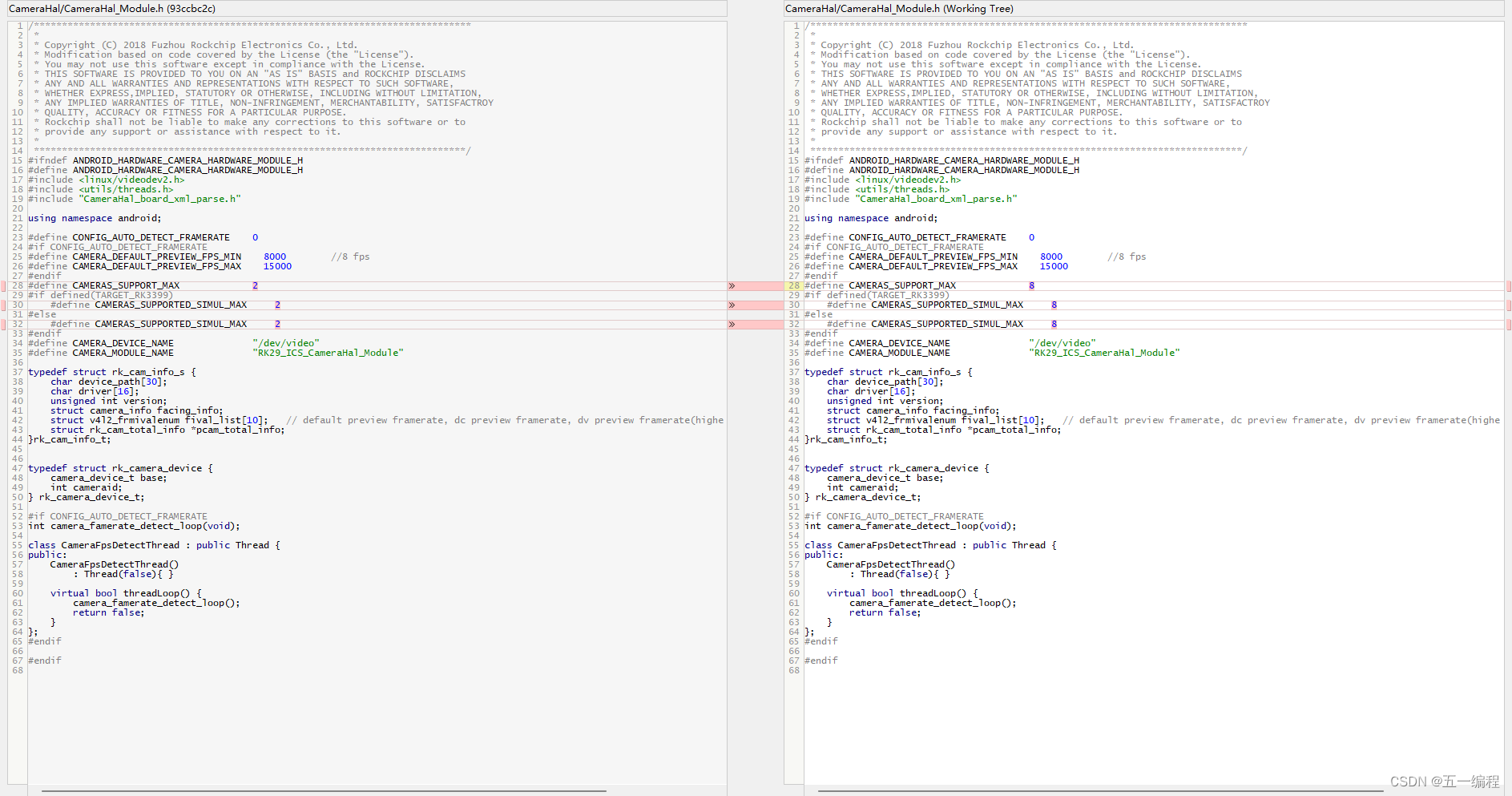Click '#endif' on line 67 in right pane

point(821,661)
